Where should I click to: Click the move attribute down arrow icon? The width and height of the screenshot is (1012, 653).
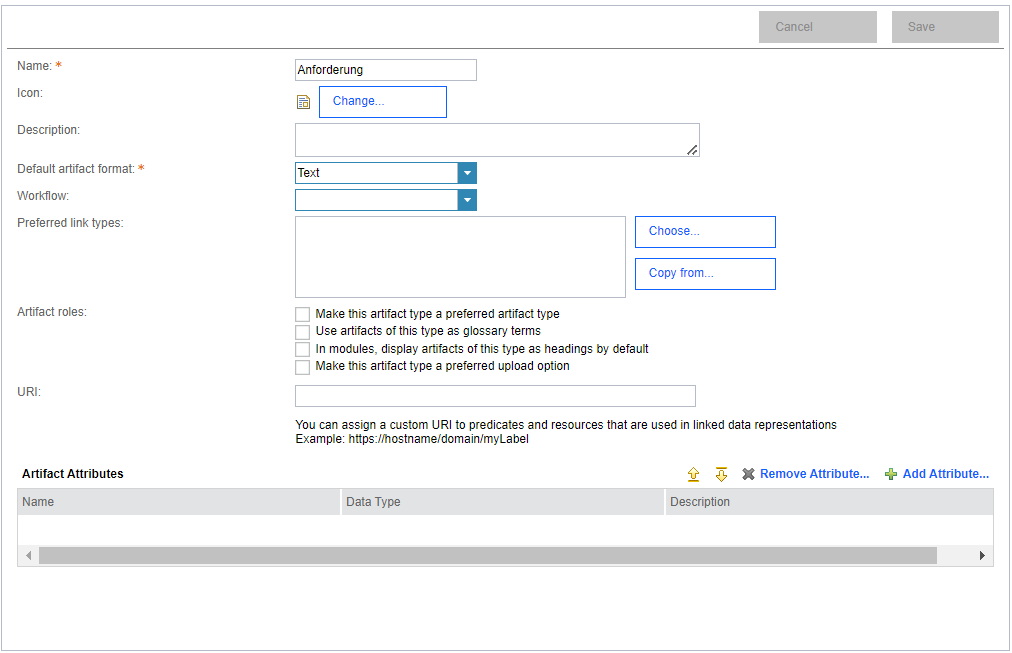coord(721,474)
